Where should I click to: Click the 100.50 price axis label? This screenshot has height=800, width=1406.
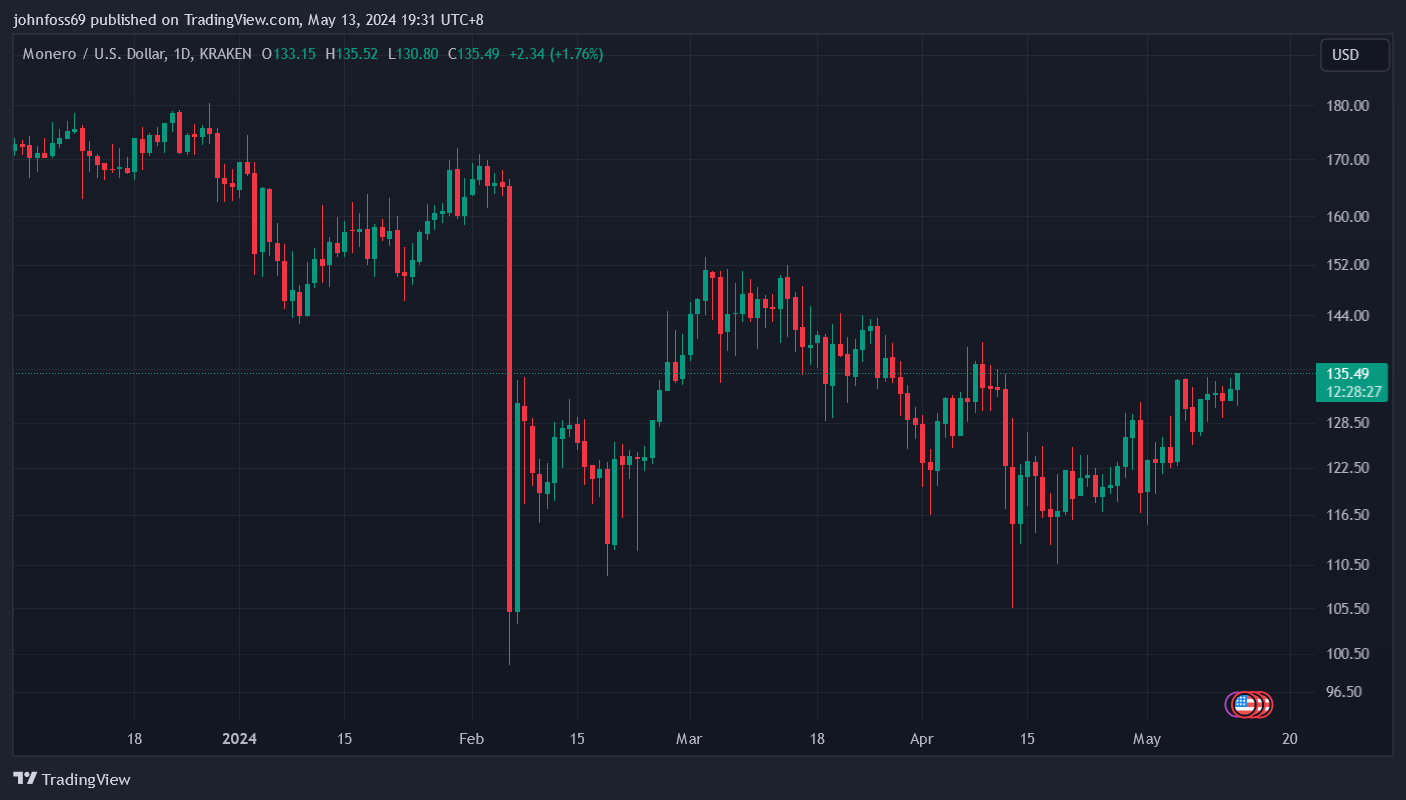pyautogui.click(x=1347, y=654)
